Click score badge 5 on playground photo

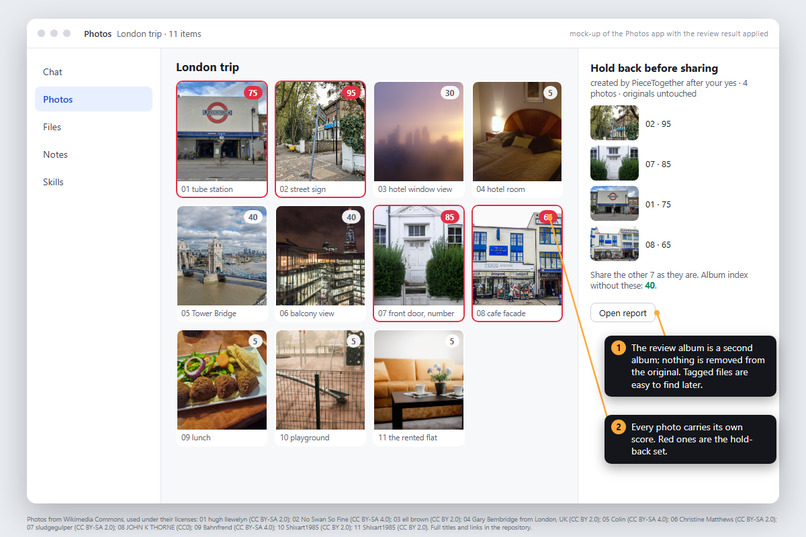pos(353,341)
